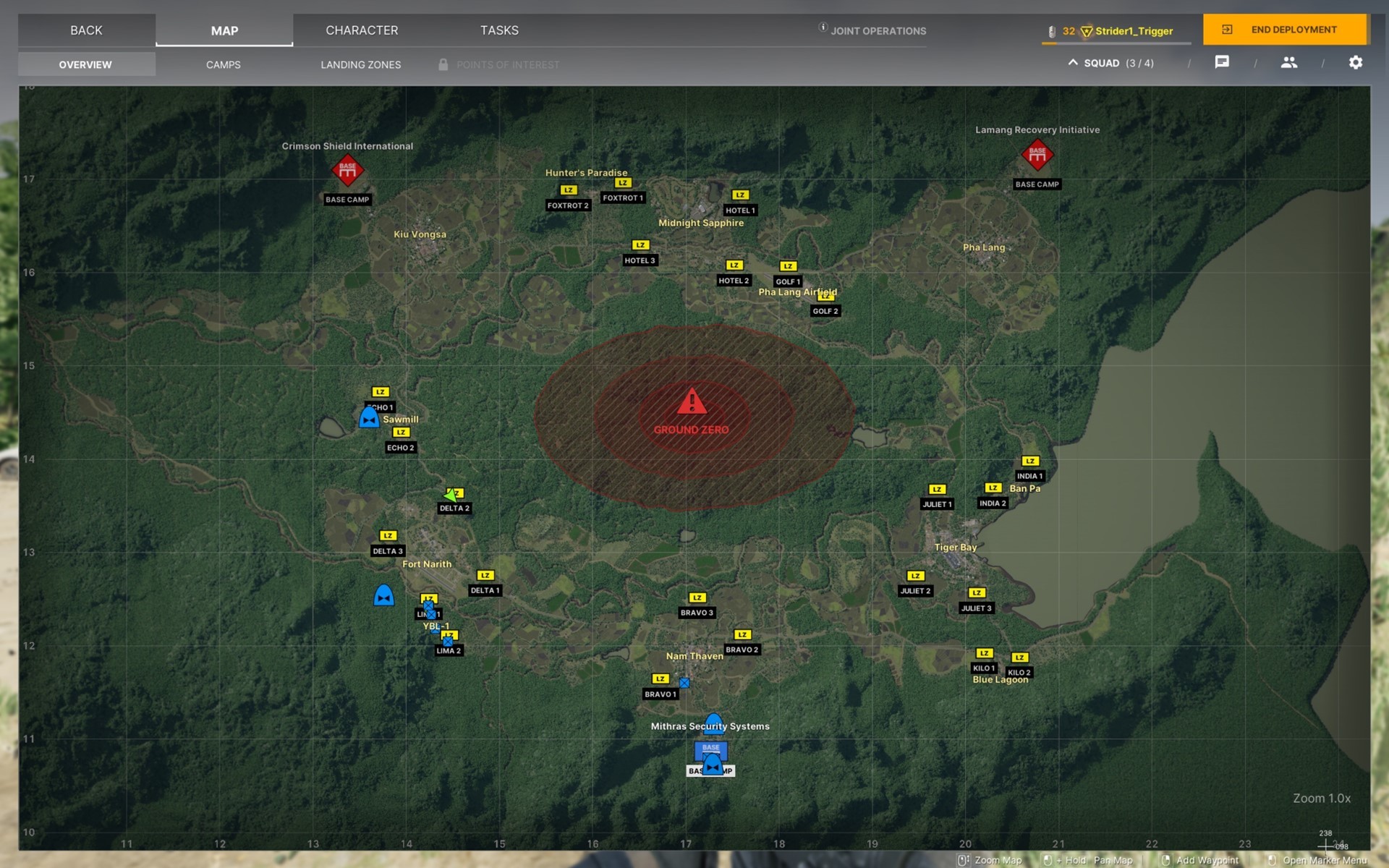Click blue squad marker southwest of Fort Narith
The width and height of the screenshot is (1389, 868).
384,595
